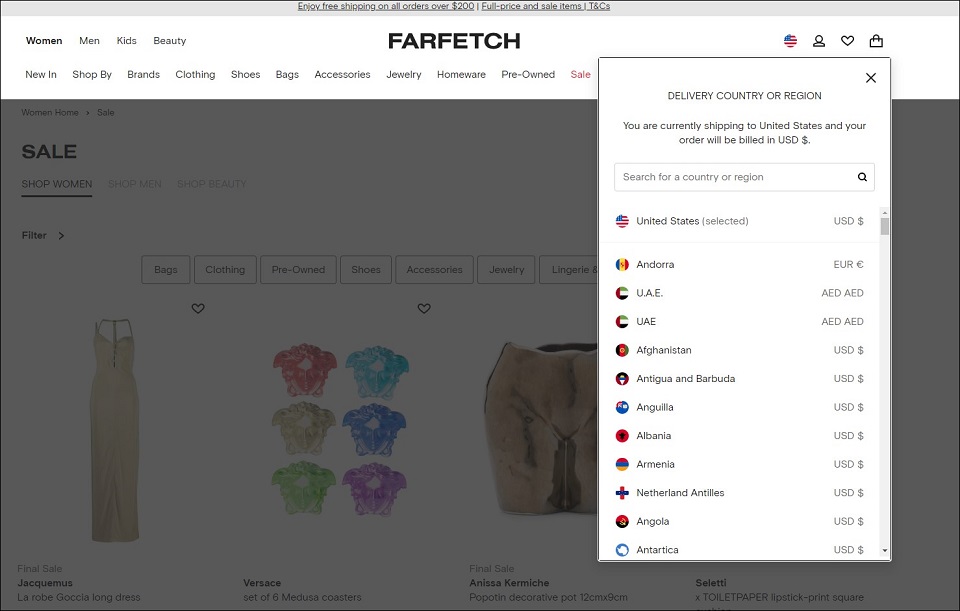Viewport: 960px width, 611px height.
Task: Click the FARFETCH logo
Action: click(x=454, y=41)
